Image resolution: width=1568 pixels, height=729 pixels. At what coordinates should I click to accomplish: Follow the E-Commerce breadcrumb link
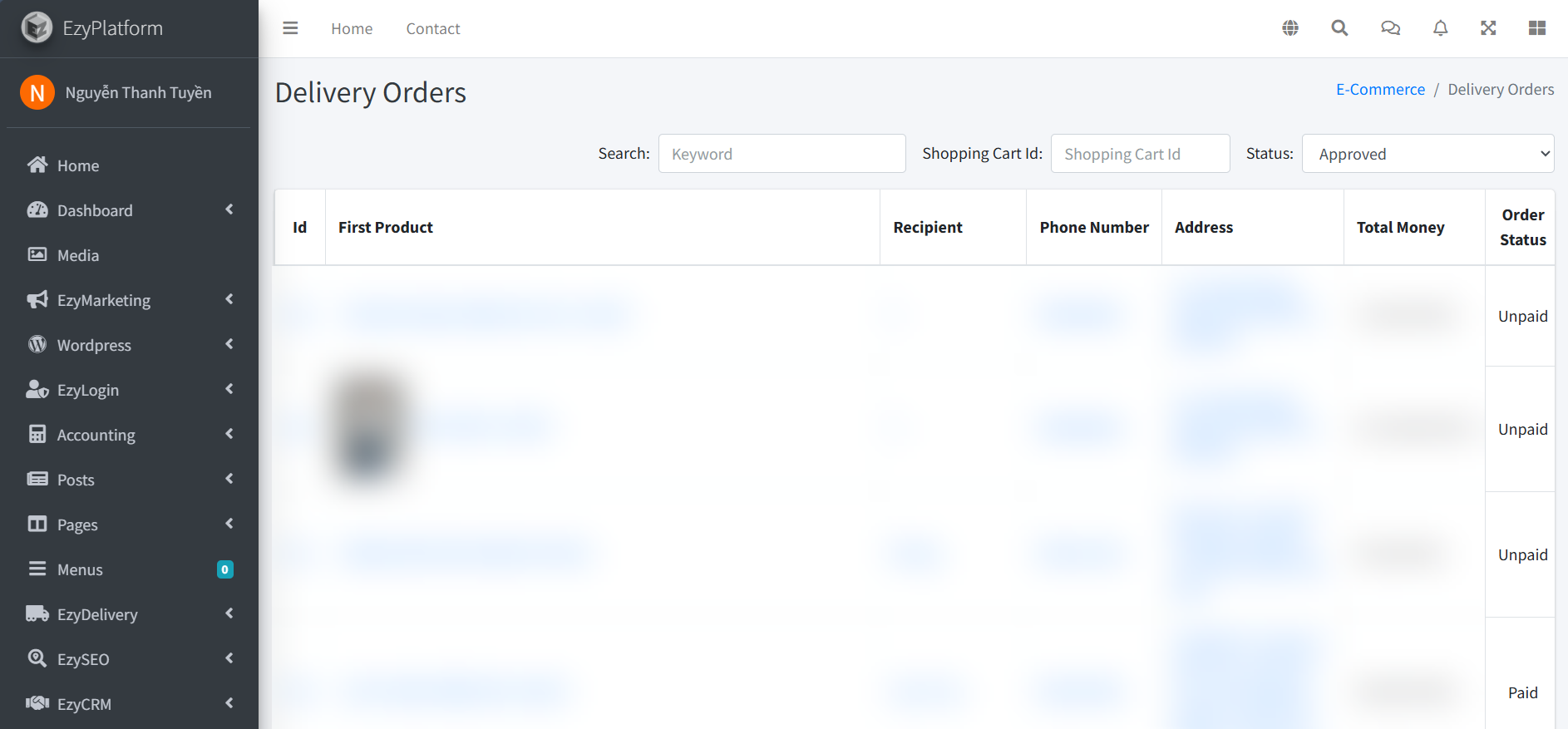pos(1380,90)
